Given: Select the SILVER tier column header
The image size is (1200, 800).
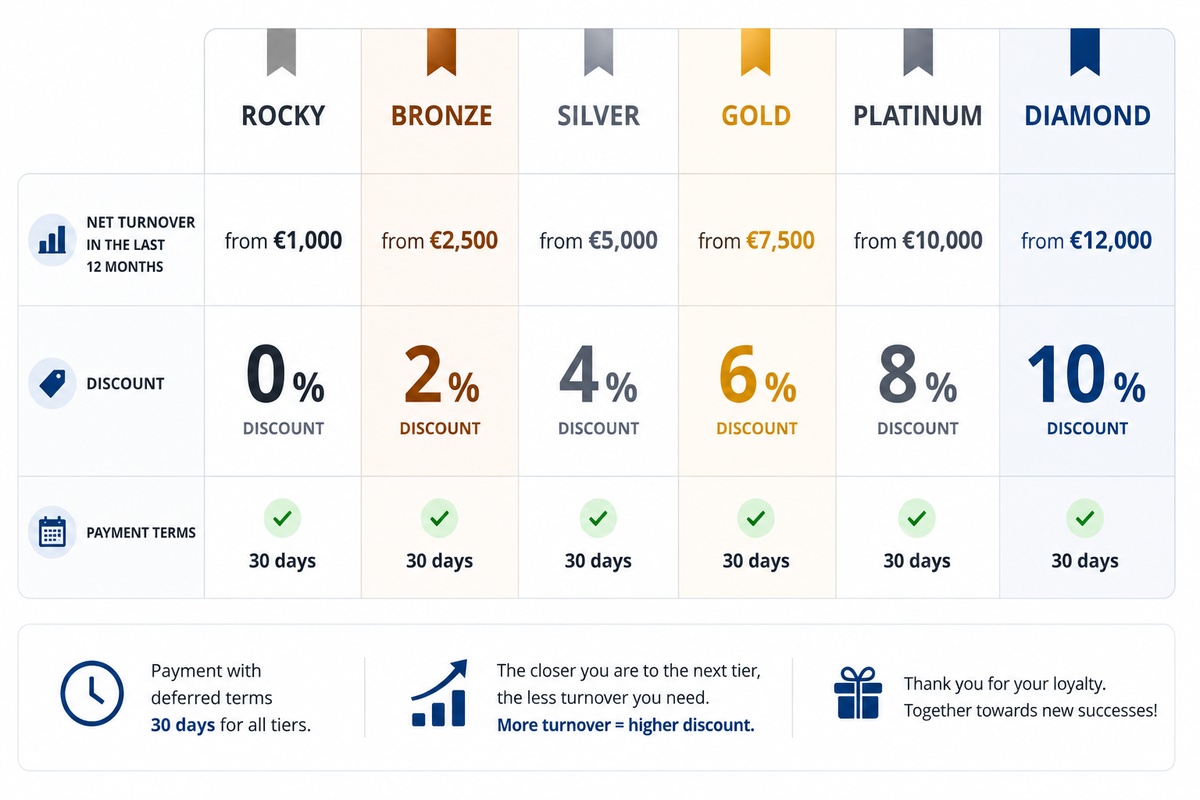Looking at the screenshot, I should coord(598,116).
